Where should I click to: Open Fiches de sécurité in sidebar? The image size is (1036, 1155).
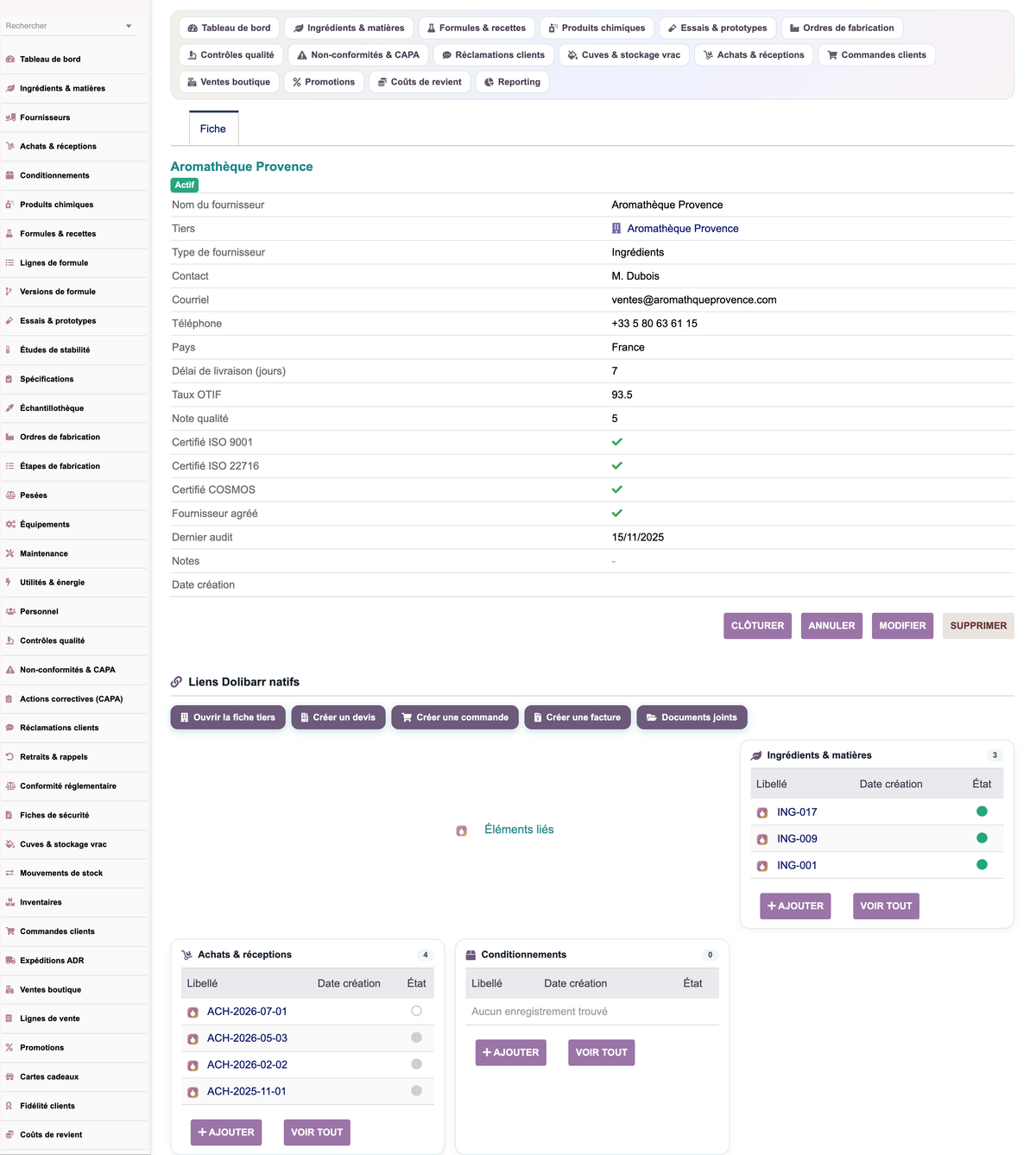pos(54,815)
